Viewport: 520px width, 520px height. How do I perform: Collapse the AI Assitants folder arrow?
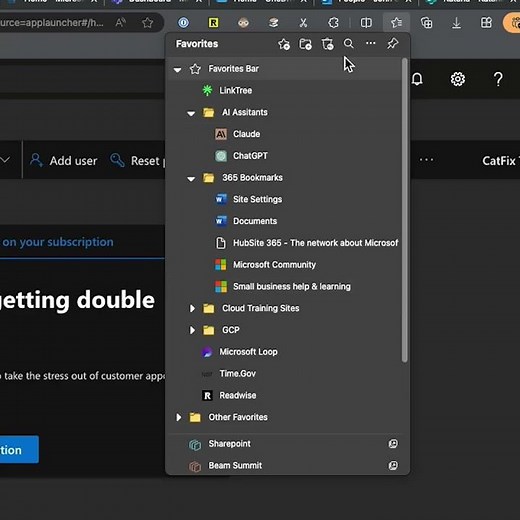[191, 113]
